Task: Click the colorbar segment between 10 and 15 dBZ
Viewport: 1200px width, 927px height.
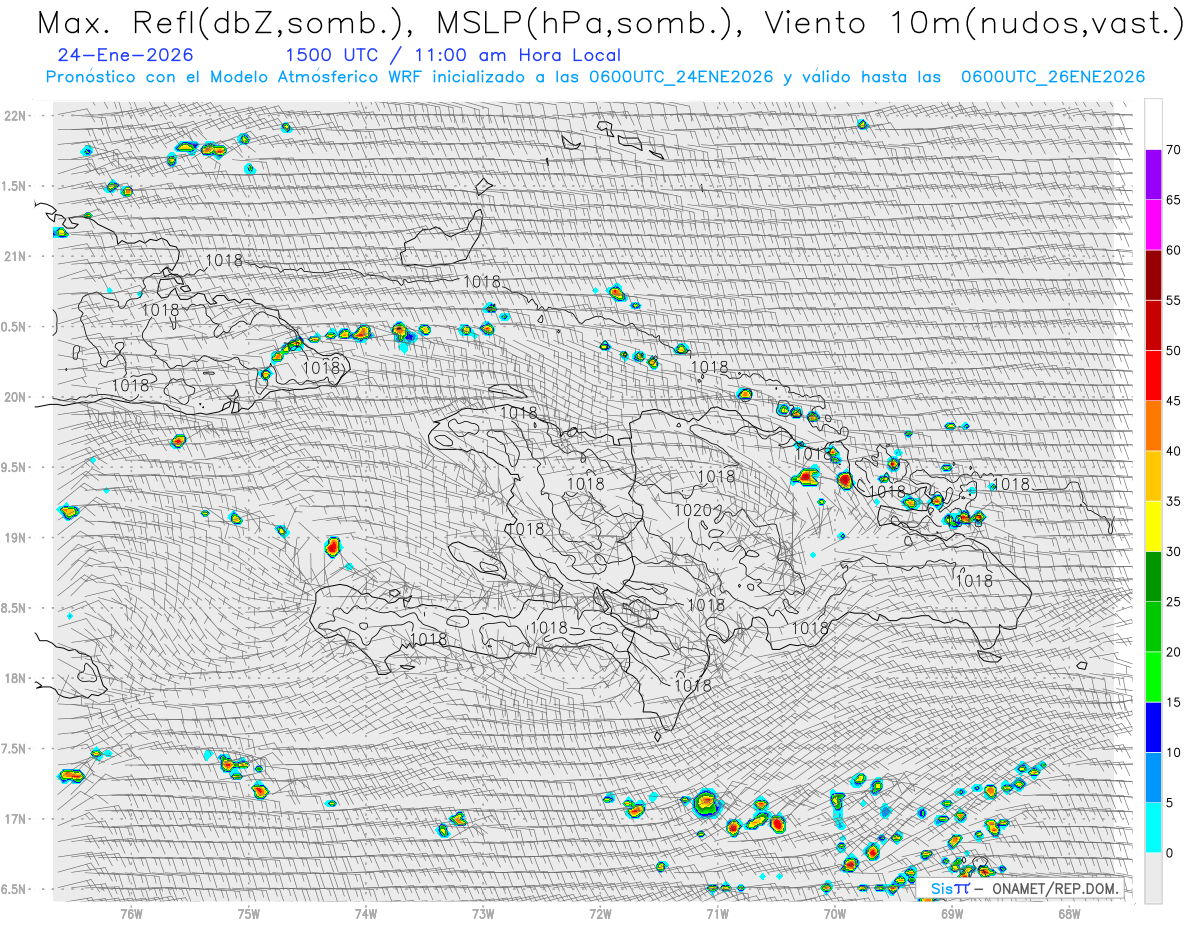Action: (1153, 727)
